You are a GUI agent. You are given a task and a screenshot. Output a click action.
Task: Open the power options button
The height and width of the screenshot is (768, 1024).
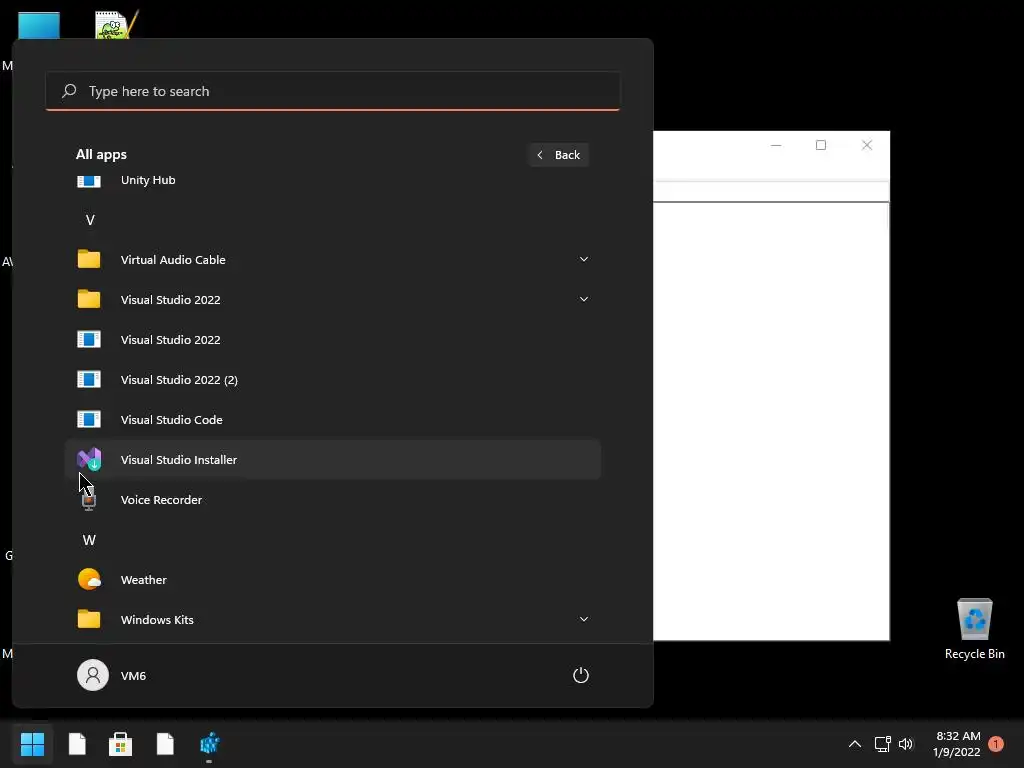click(x=581, y=675)
